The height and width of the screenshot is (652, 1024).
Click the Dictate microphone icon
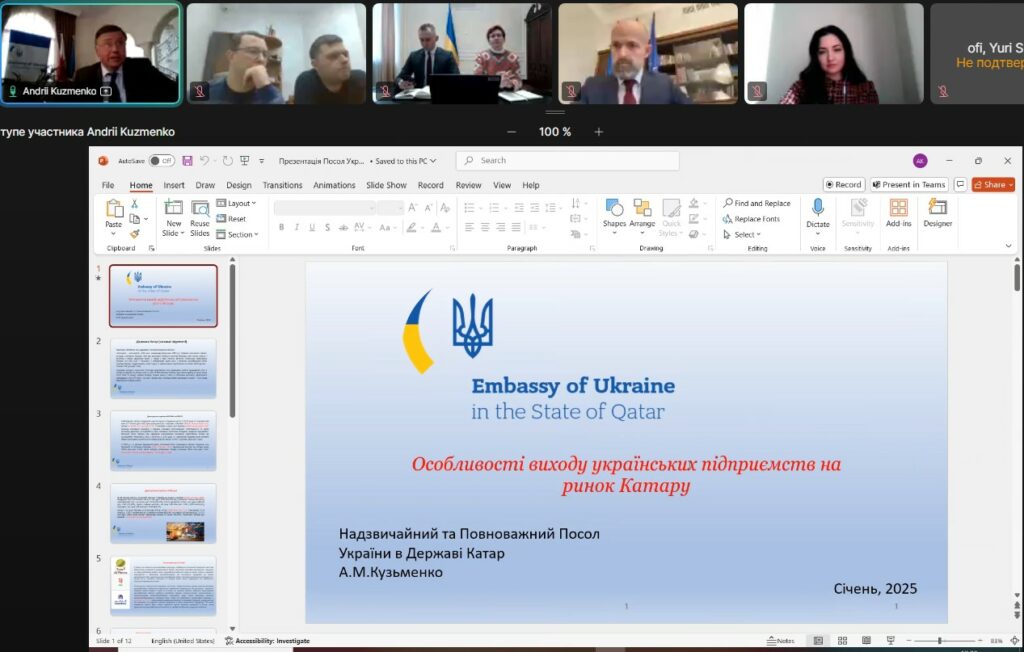(x=817, y=208)
